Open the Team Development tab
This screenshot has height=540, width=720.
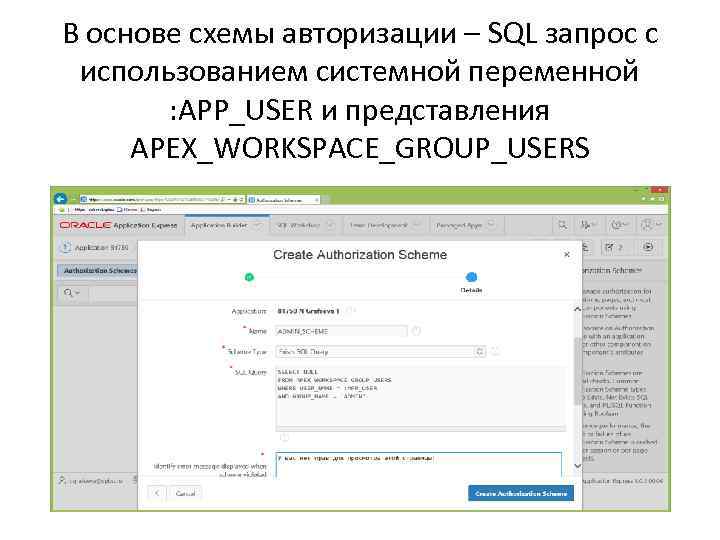378,225
